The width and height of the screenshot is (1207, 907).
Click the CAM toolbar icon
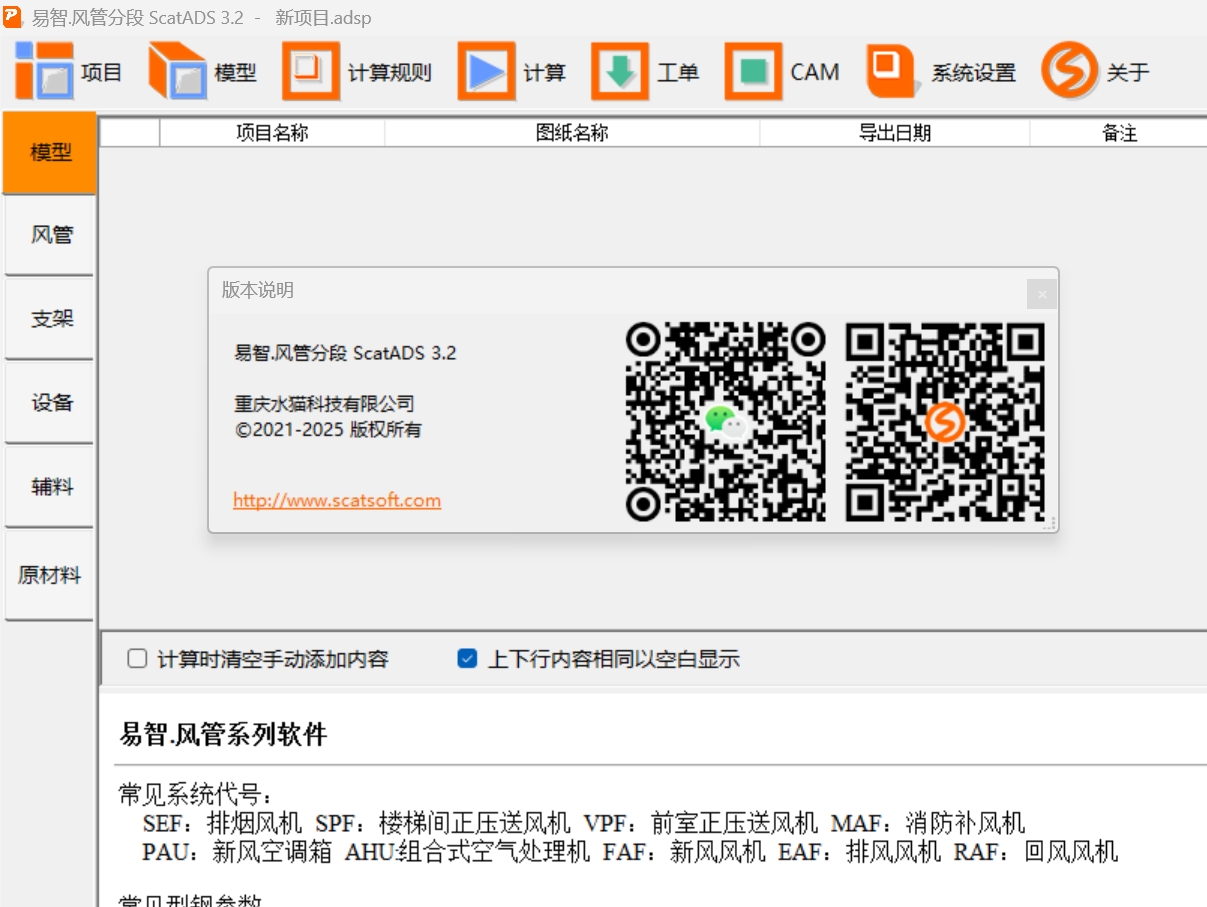tap(754, 72)
